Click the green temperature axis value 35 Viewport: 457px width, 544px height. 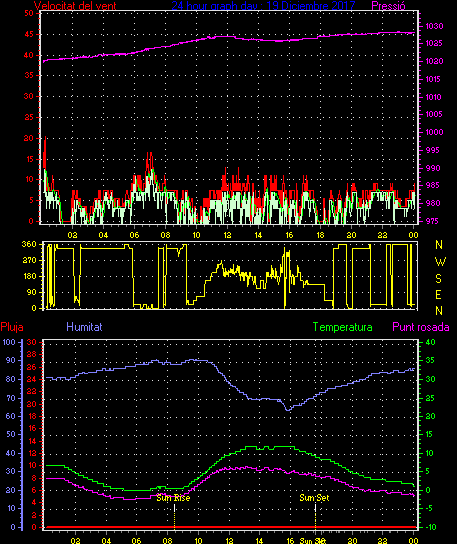coord(430,360)
